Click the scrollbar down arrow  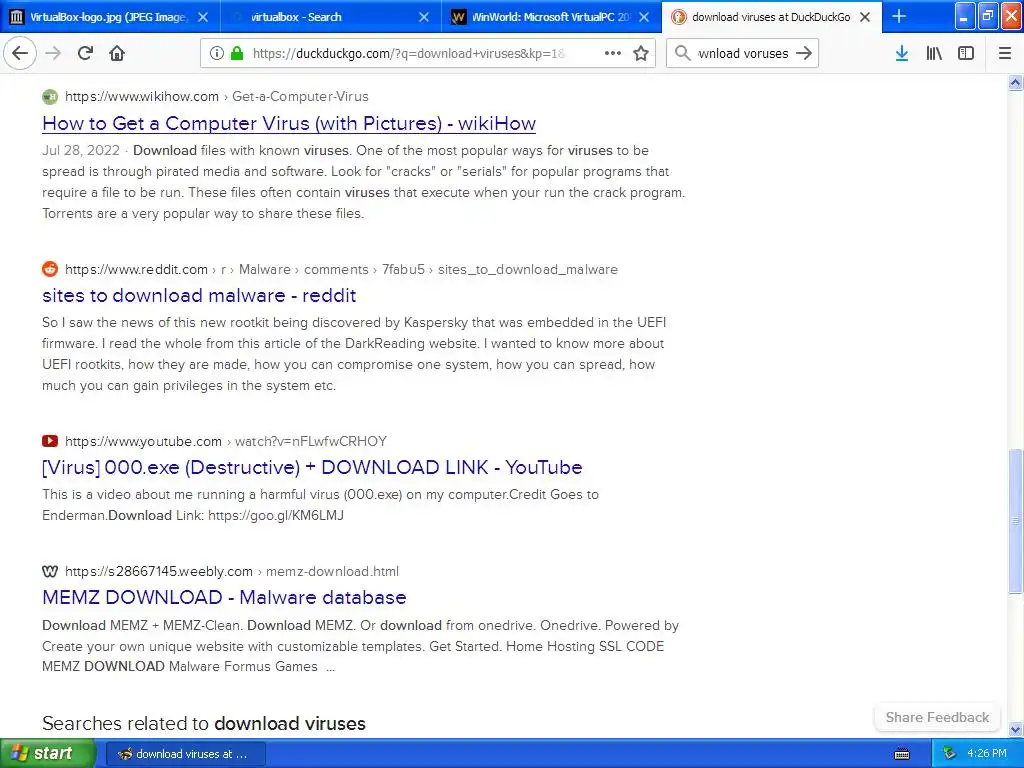1015,729
